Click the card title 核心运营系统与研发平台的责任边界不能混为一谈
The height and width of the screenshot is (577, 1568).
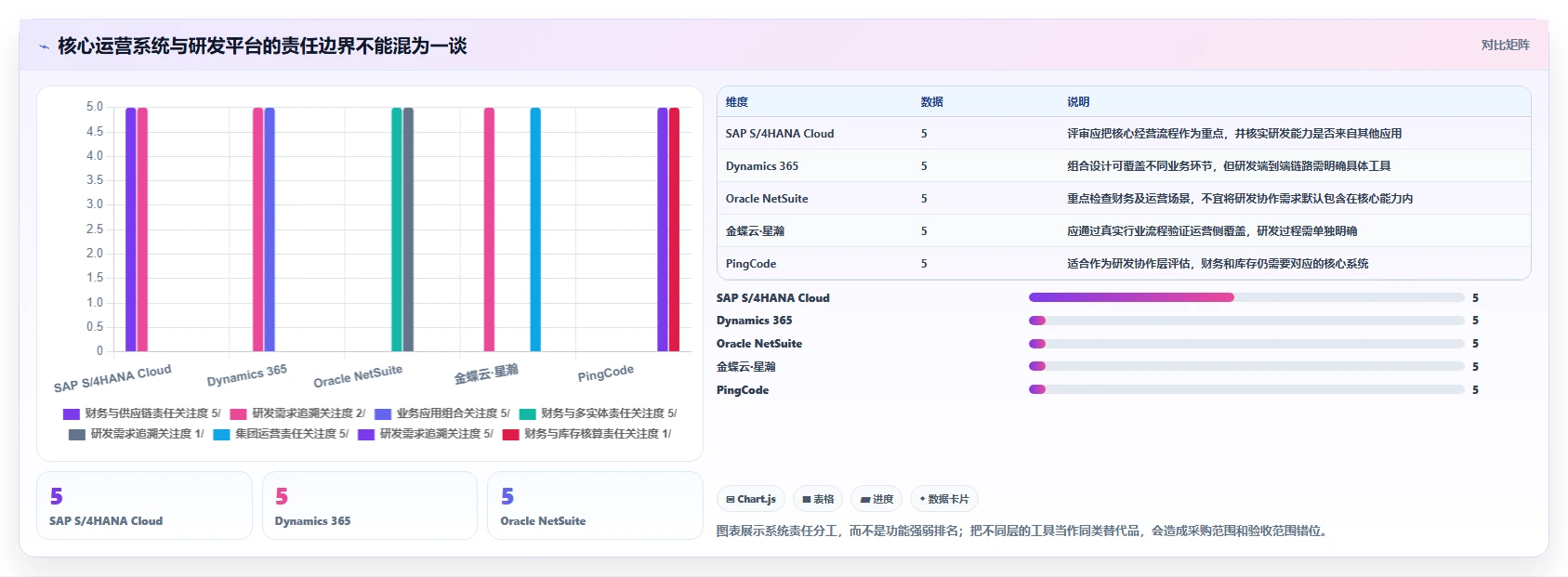(x=262, y=46)
